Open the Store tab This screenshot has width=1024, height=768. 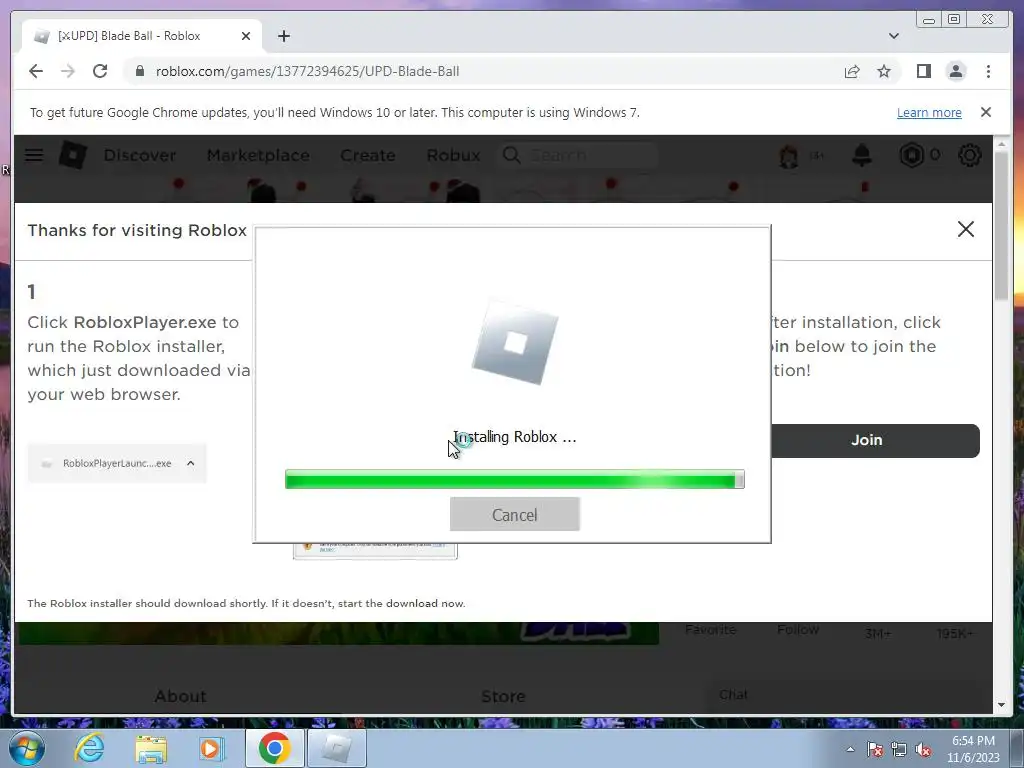[503, 696]
